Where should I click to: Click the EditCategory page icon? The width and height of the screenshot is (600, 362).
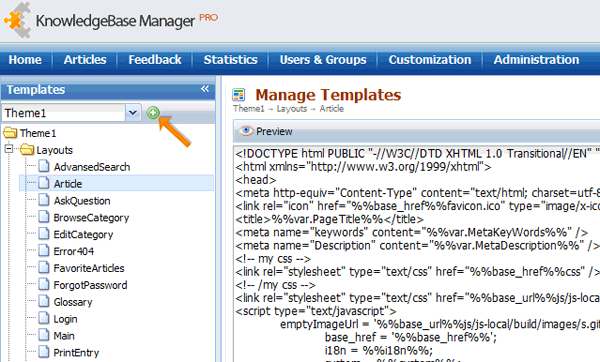(x=44, y=234)
